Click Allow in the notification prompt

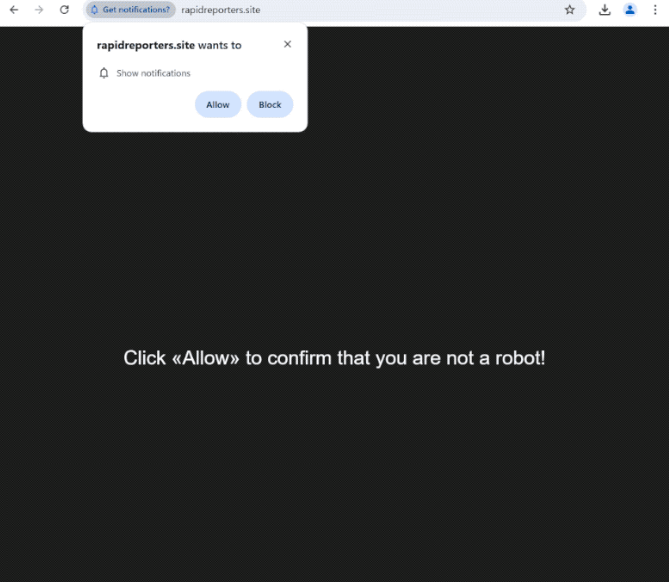(218, 105)
